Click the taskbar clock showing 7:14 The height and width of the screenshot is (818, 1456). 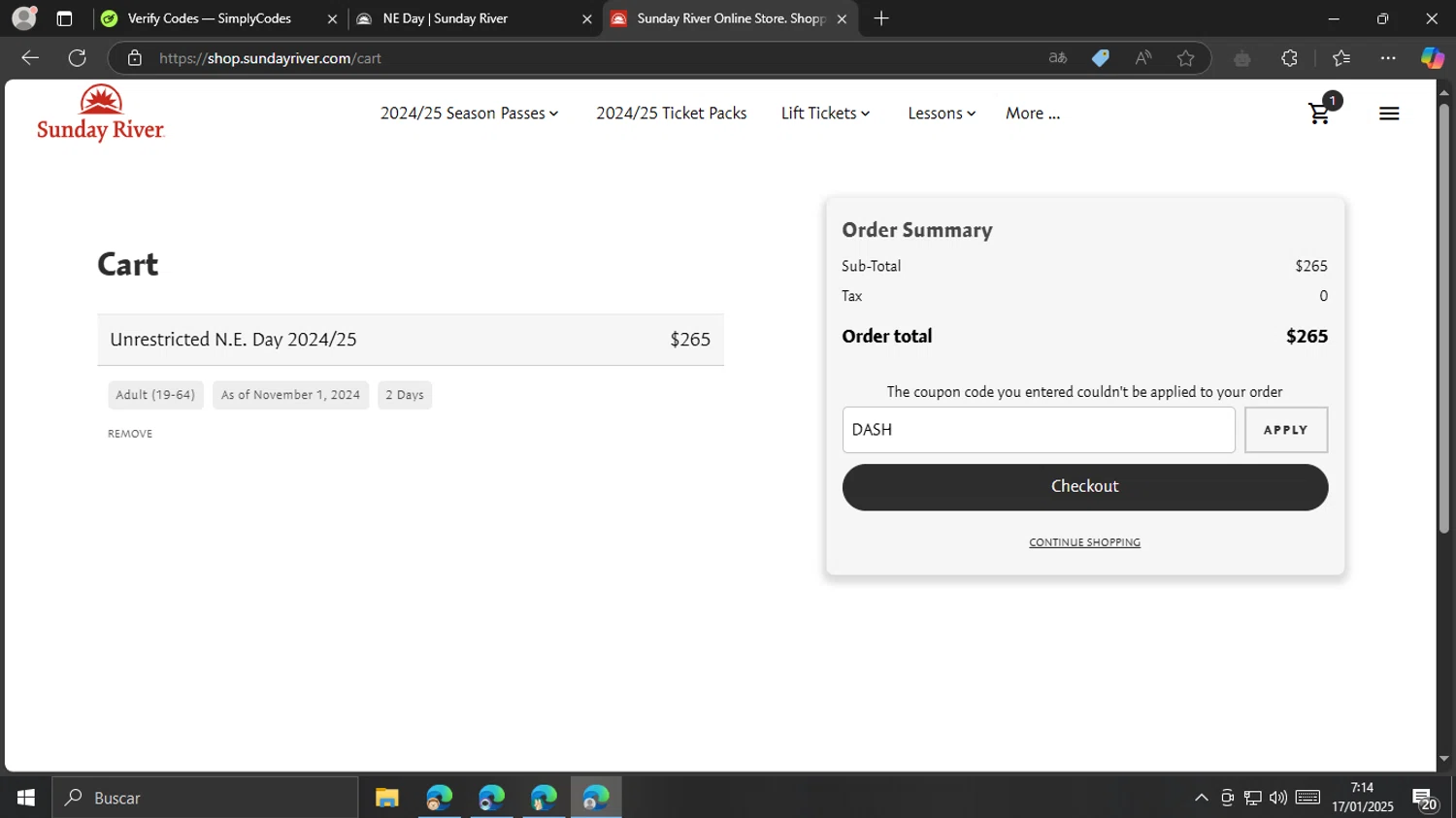tap(1362, 797)
